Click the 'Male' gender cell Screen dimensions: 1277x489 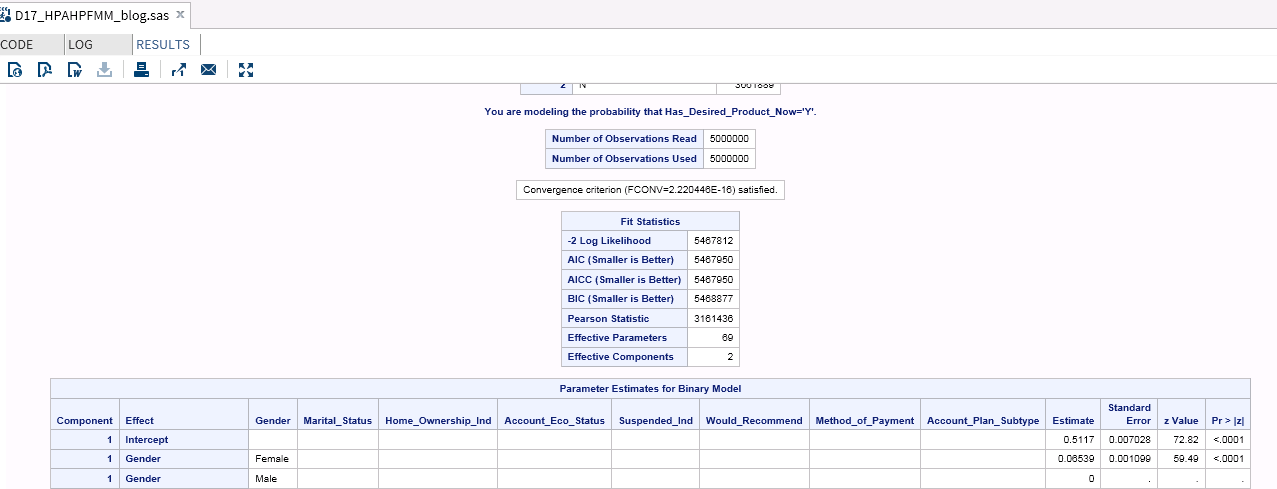pos(266,478)
